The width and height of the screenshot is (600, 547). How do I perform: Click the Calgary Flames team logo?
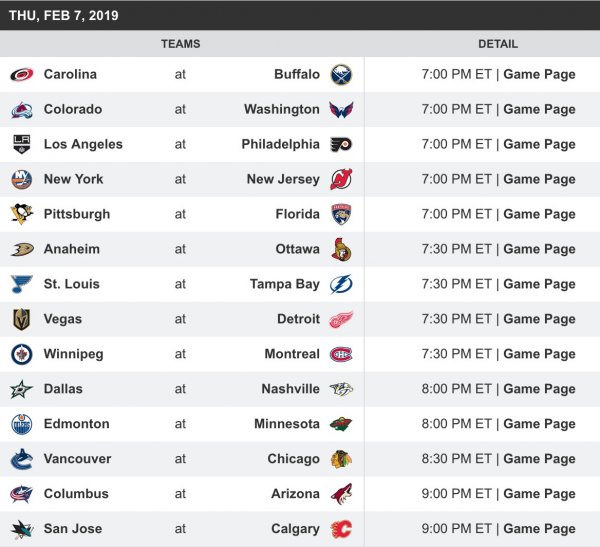click(x=341, y=529)
